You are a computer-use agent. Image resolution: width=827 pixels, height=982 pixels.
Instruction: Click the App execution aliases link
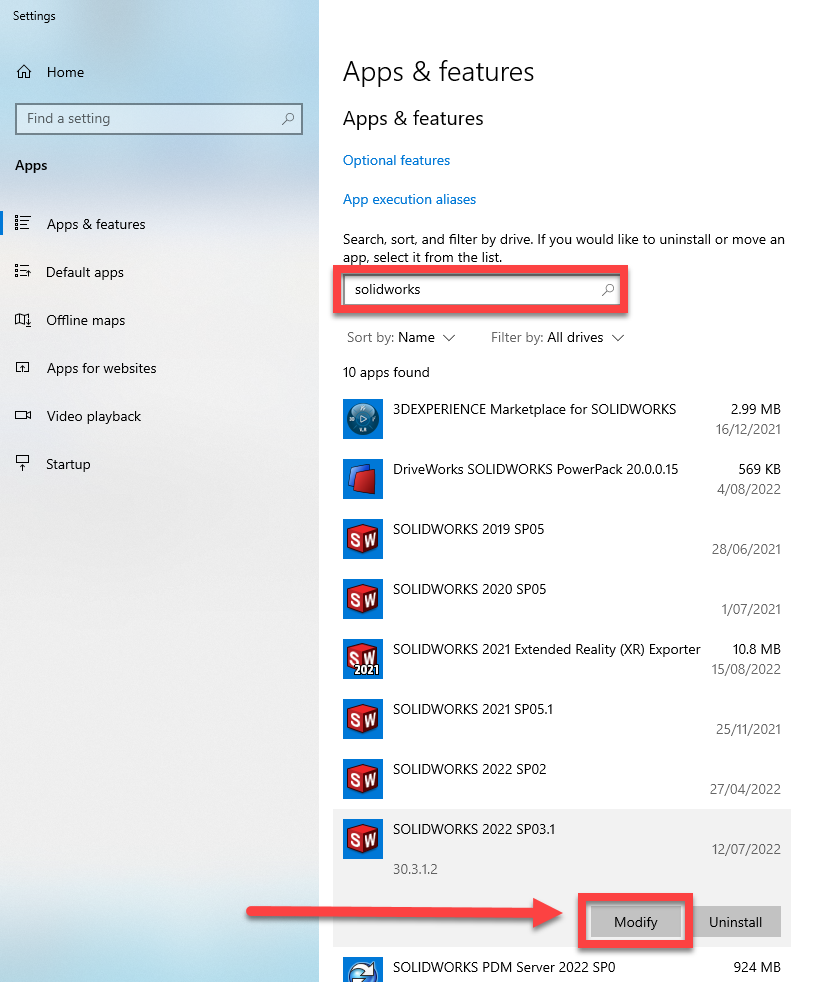409,199
